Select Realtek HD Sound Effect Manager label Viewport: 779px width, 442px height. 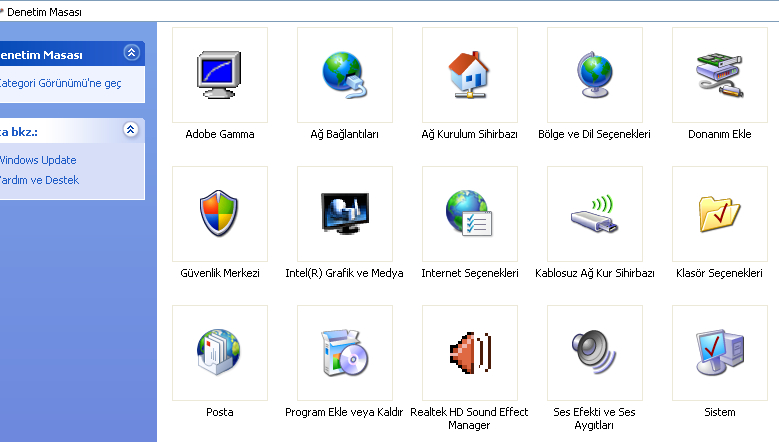tap(469, 419)
